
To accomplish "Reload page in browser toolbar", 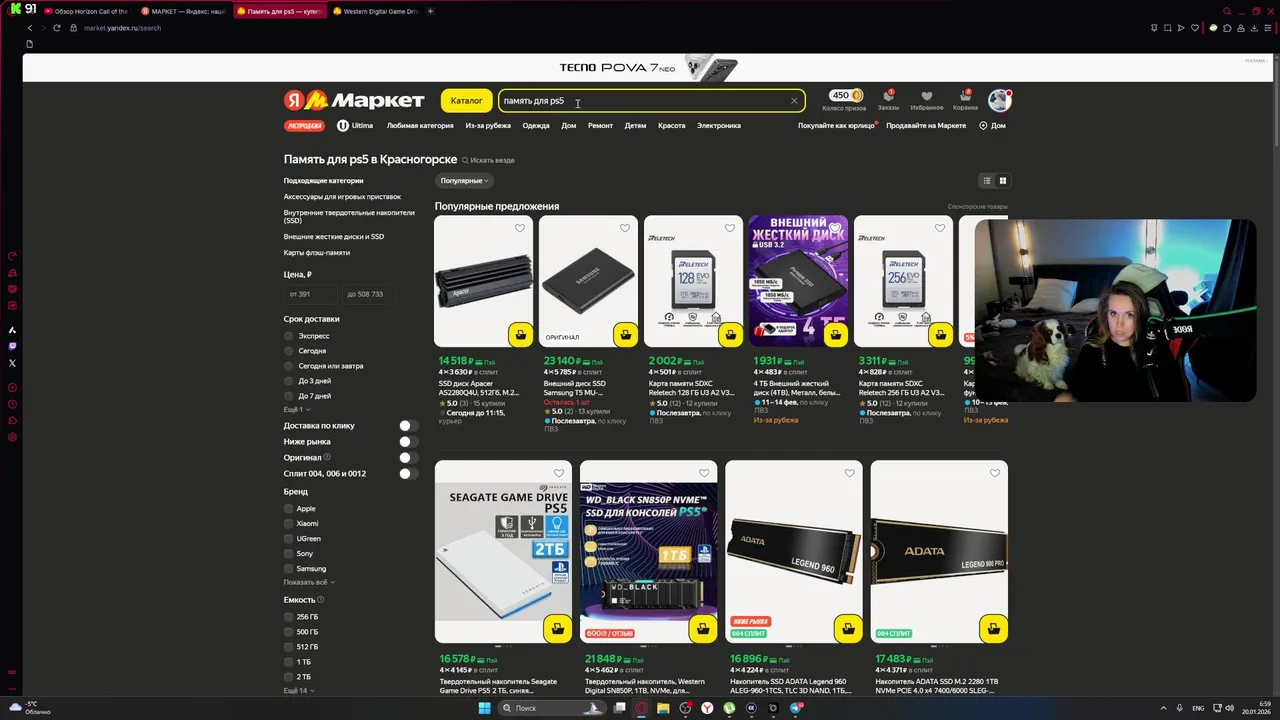I will click(x=57, y=28).
